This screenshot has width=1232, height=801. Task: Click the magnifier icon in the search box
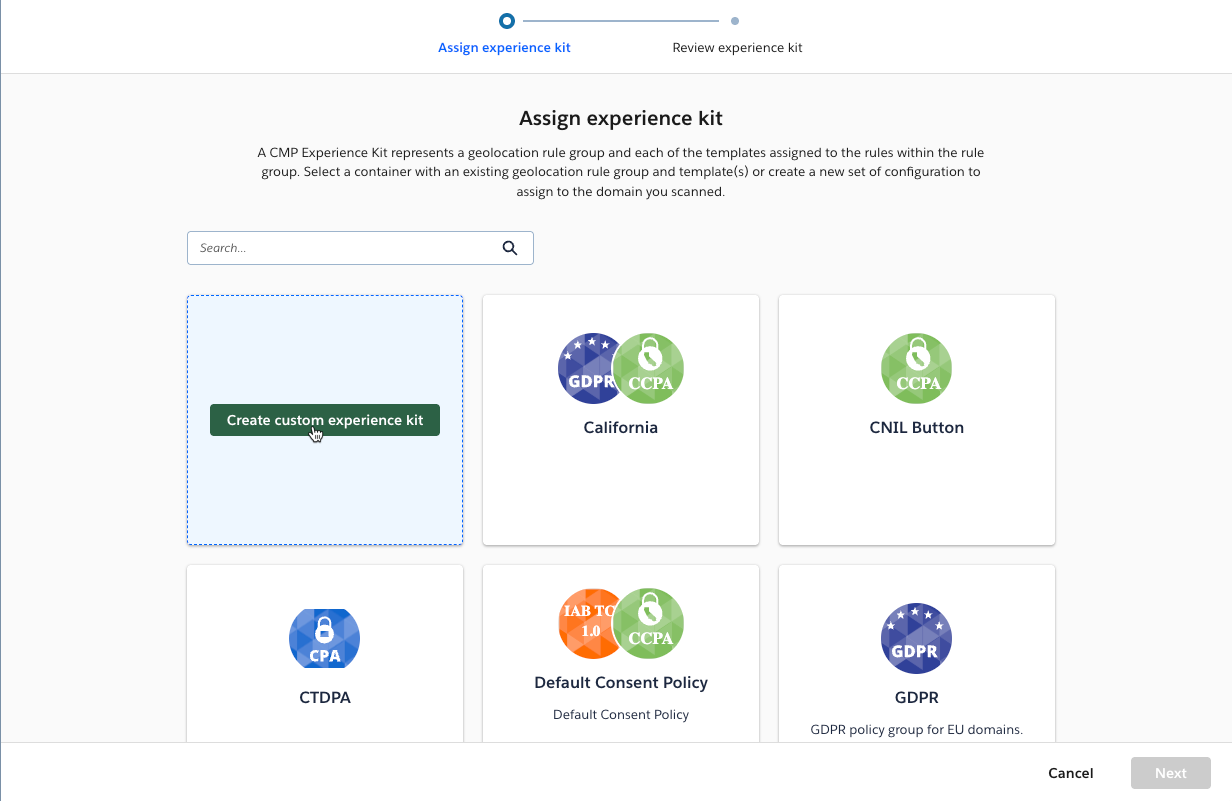click(x=510, y=248)
